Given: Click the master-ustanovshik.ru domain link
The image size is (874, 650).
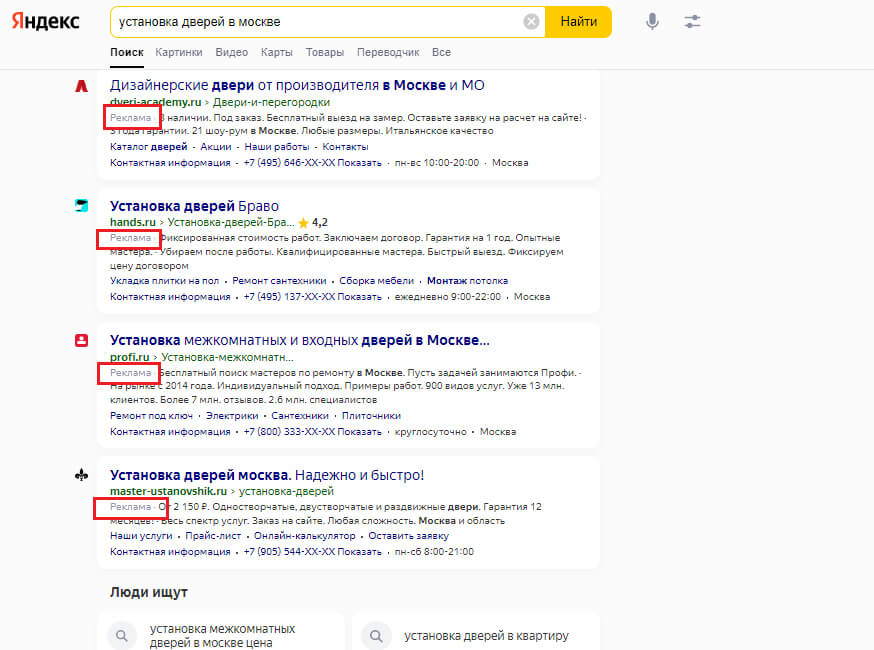Looking at the screenshot, I should pyautogui.click(x=168, y=491).
